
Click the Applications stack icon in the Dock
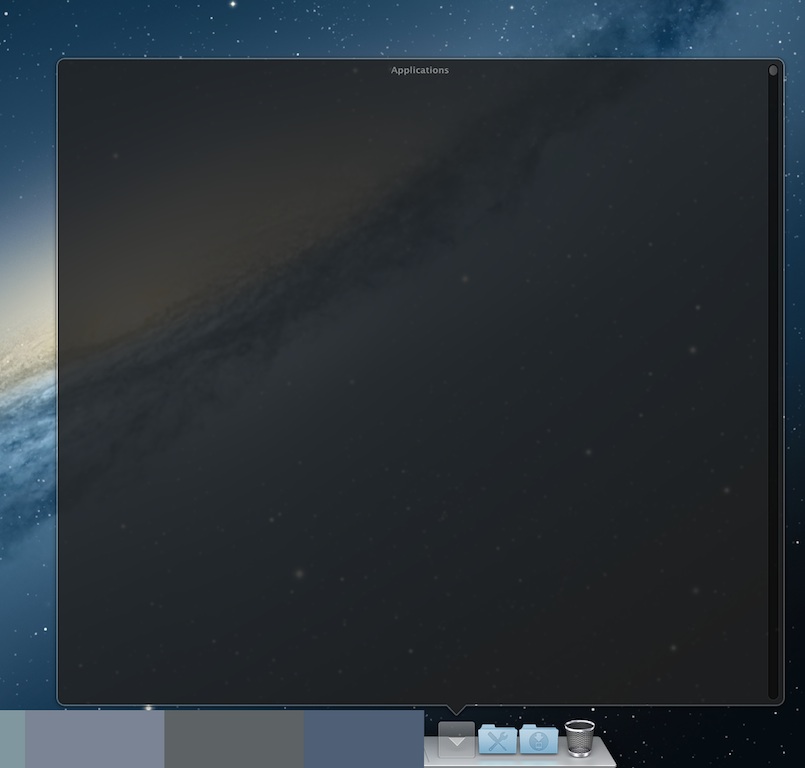456,739
